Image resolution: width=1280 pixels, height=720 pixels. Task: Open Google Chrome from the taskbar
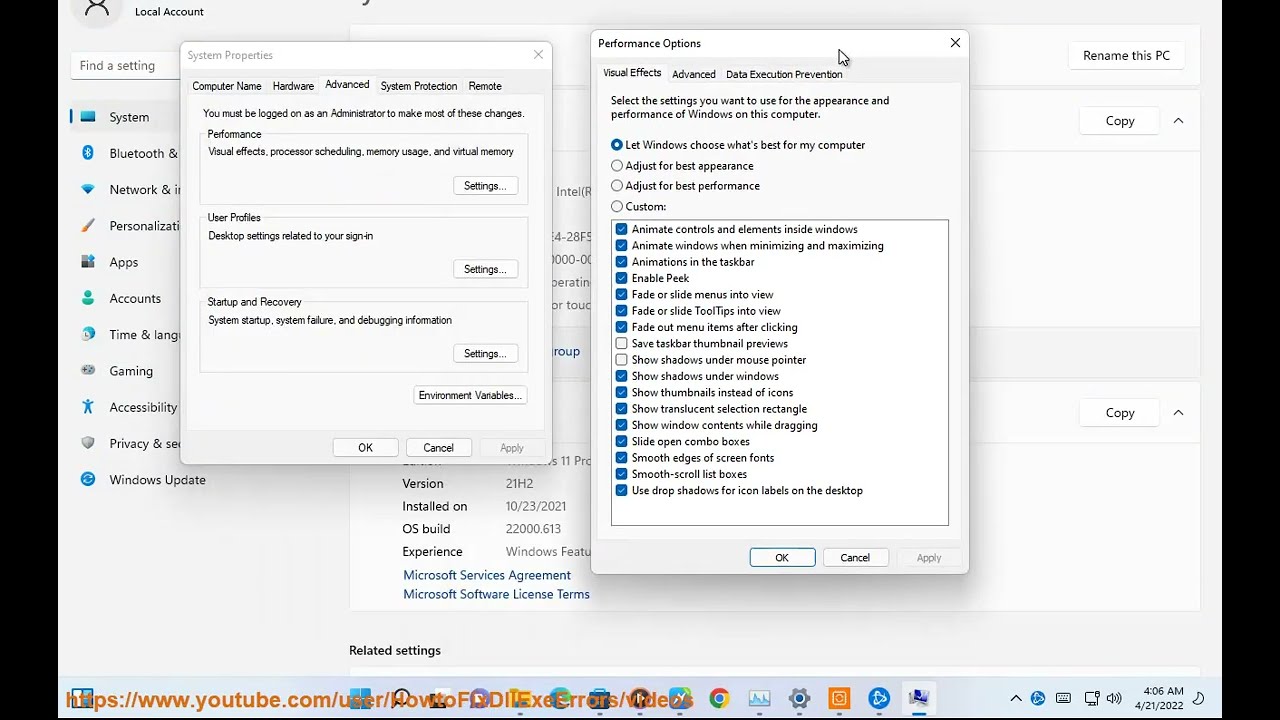pyautogui.click(x=719, y=698)
